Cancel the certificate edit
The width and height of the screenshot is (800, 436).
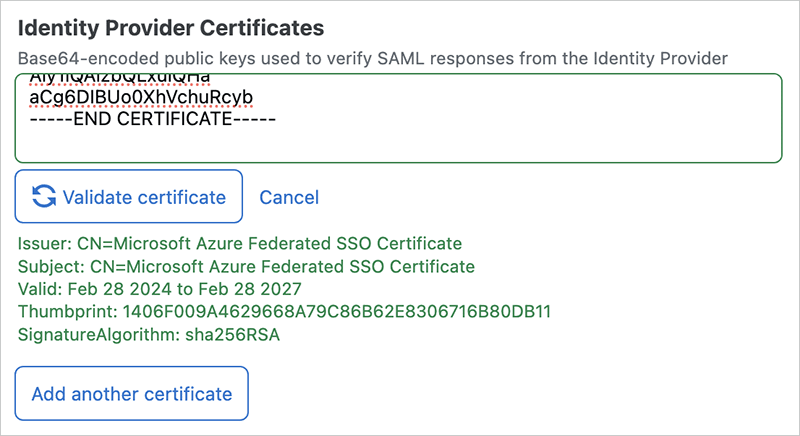[x=289, y=197]
